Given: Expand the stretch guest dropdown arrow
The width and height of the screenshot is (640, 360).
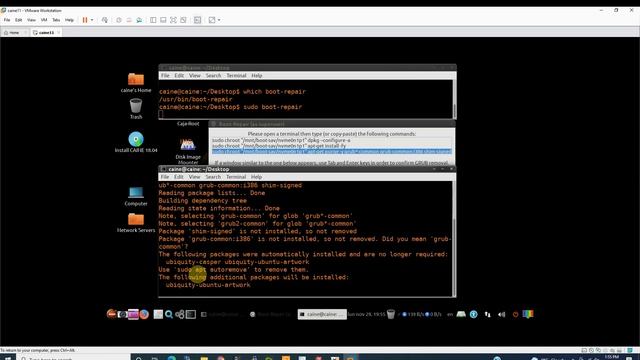Looking at the screenshot, I should pyautogui.click(x=219, y=20).
